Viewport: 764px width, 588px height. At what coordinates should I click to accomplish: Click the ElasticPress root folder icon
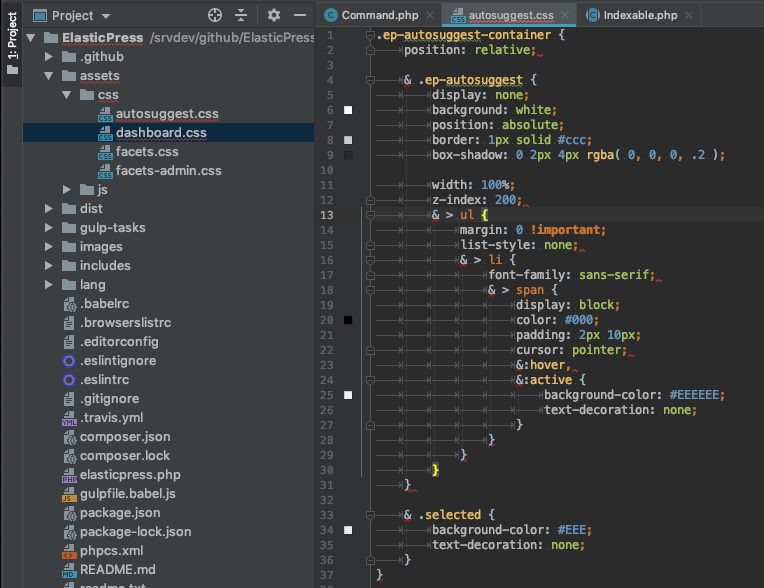click(x=51, y=38)
